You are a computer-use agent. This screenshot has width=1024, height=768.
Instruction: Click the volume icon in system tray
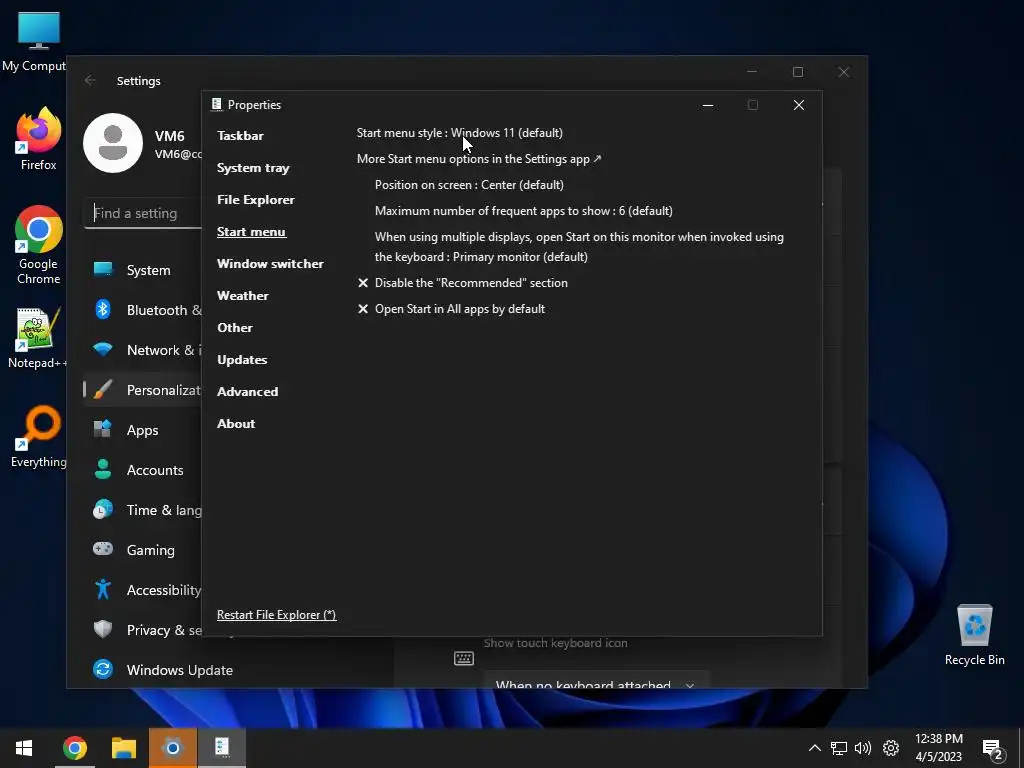pyautogui.click(x=863, y=748)
